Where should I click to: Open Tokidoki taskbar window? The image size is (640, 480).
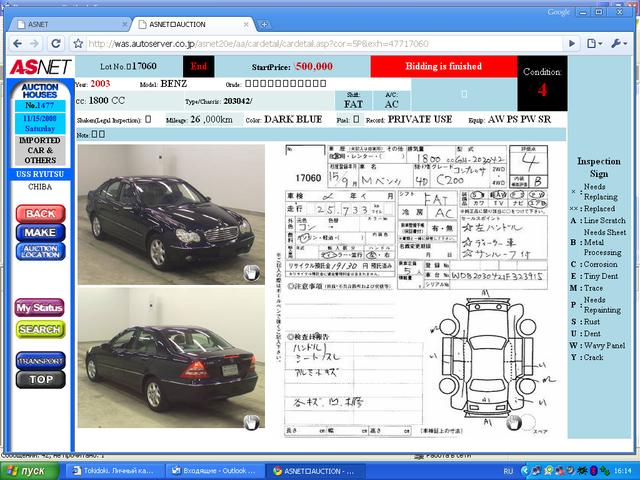(115, 471)
